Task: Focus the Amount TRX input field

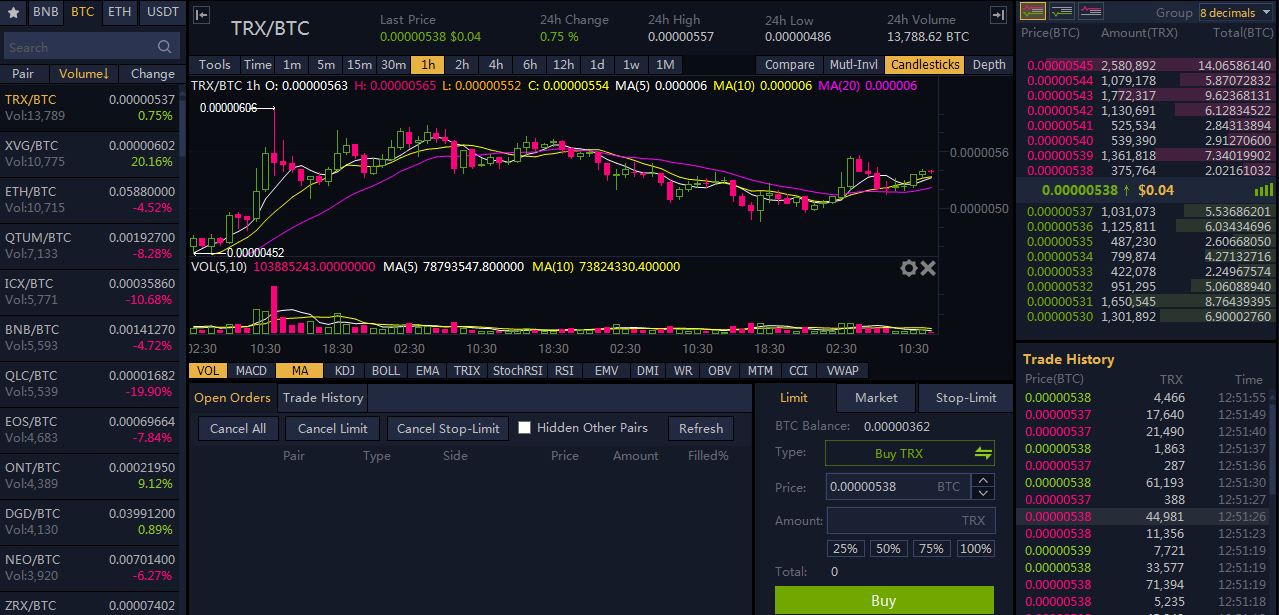Action: (x=910, y=520)
